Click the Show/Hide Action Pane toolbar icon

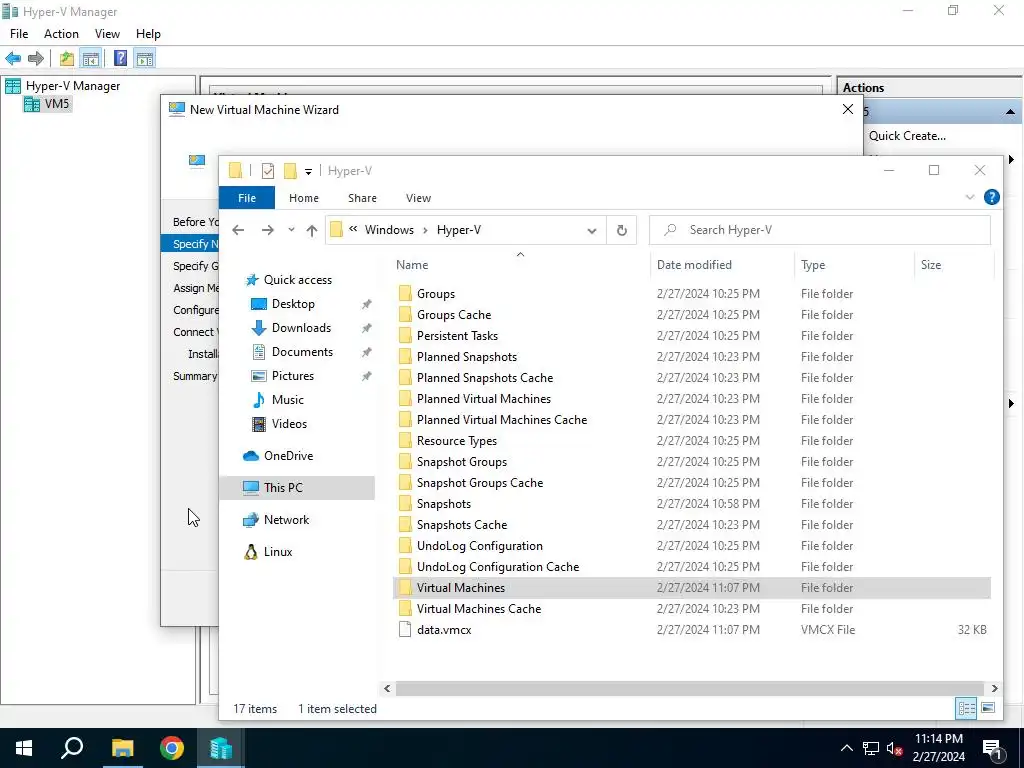pos(145,59)
